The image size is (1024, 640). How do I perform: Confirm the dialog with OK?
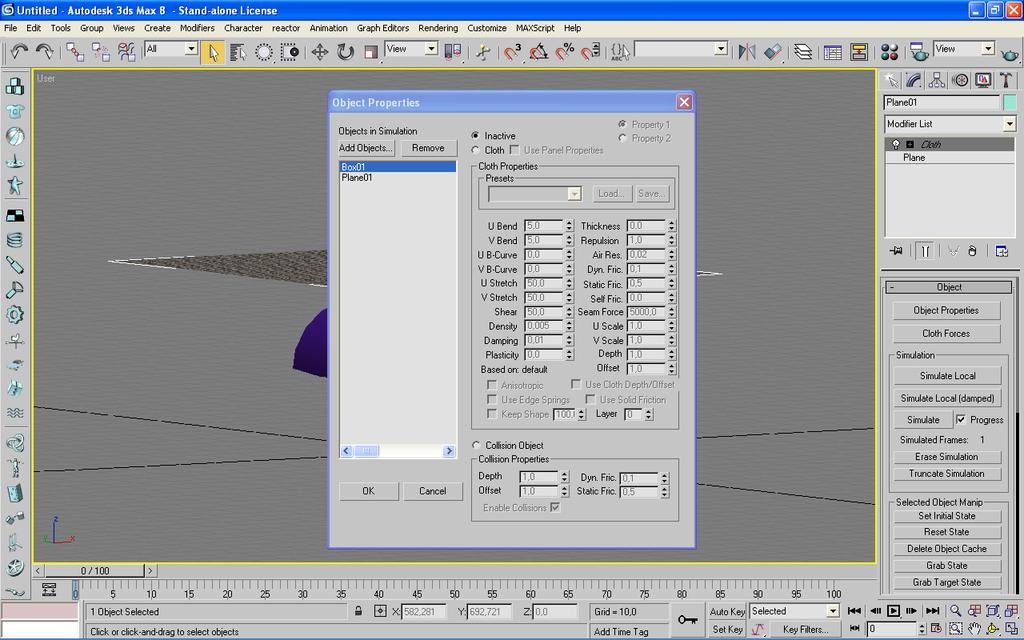point(368,490)
